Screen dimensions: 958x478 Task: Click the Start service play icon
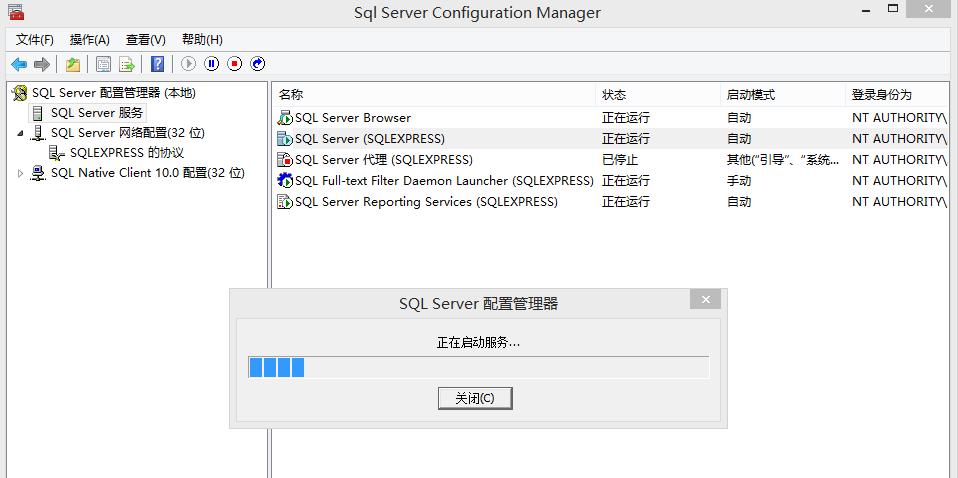(x=188, y=64)
